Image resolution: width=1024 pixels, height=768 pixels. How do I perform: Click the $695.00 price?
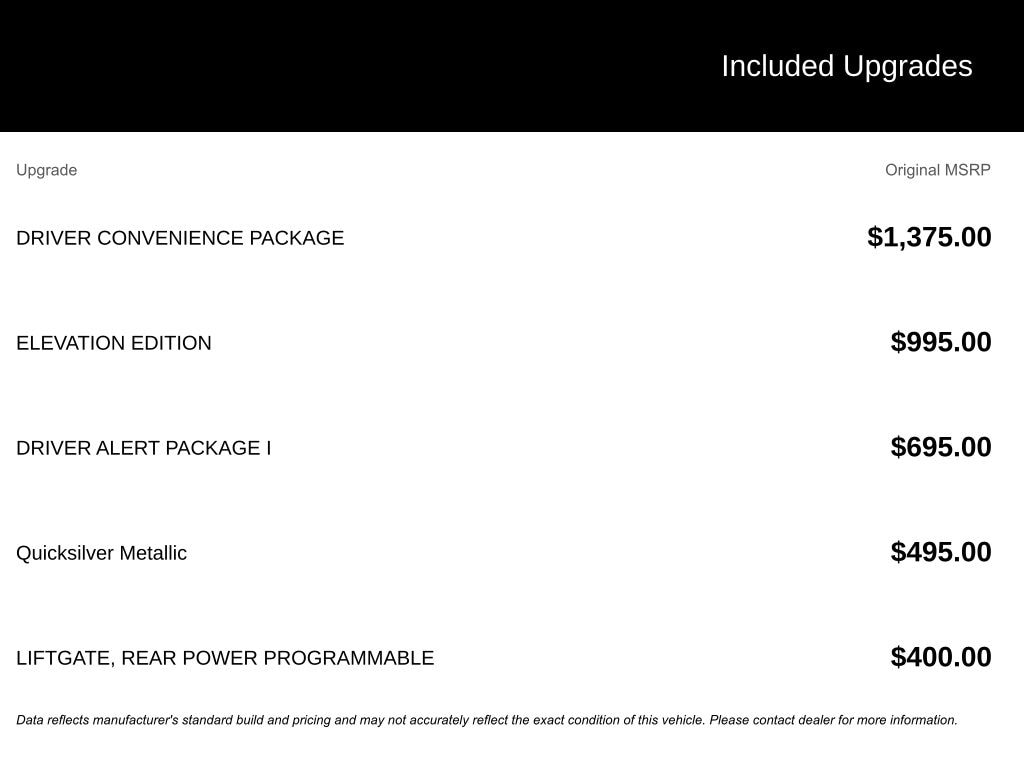click(941, 447)
